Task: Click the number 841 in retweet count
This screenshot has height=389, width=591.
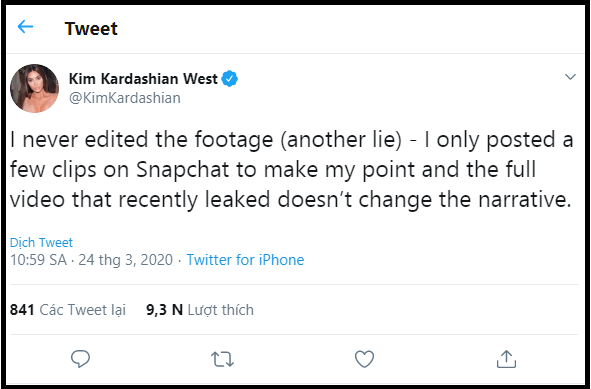Action: click(22, 310)
